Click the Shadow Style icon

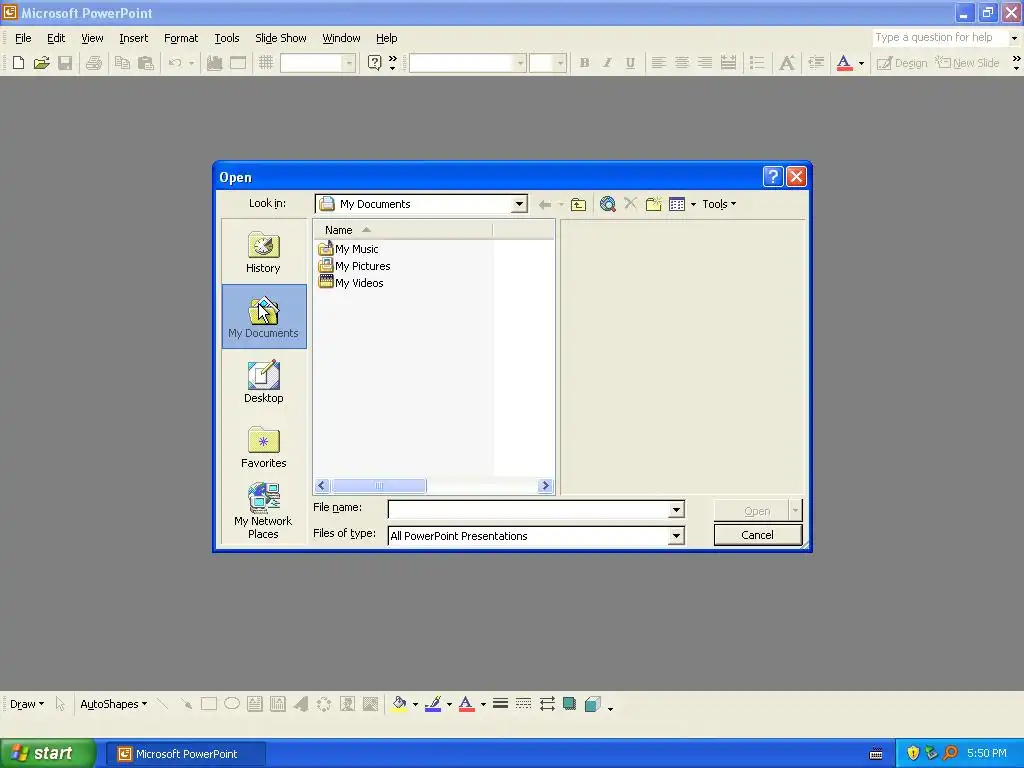tap(569, 704)
